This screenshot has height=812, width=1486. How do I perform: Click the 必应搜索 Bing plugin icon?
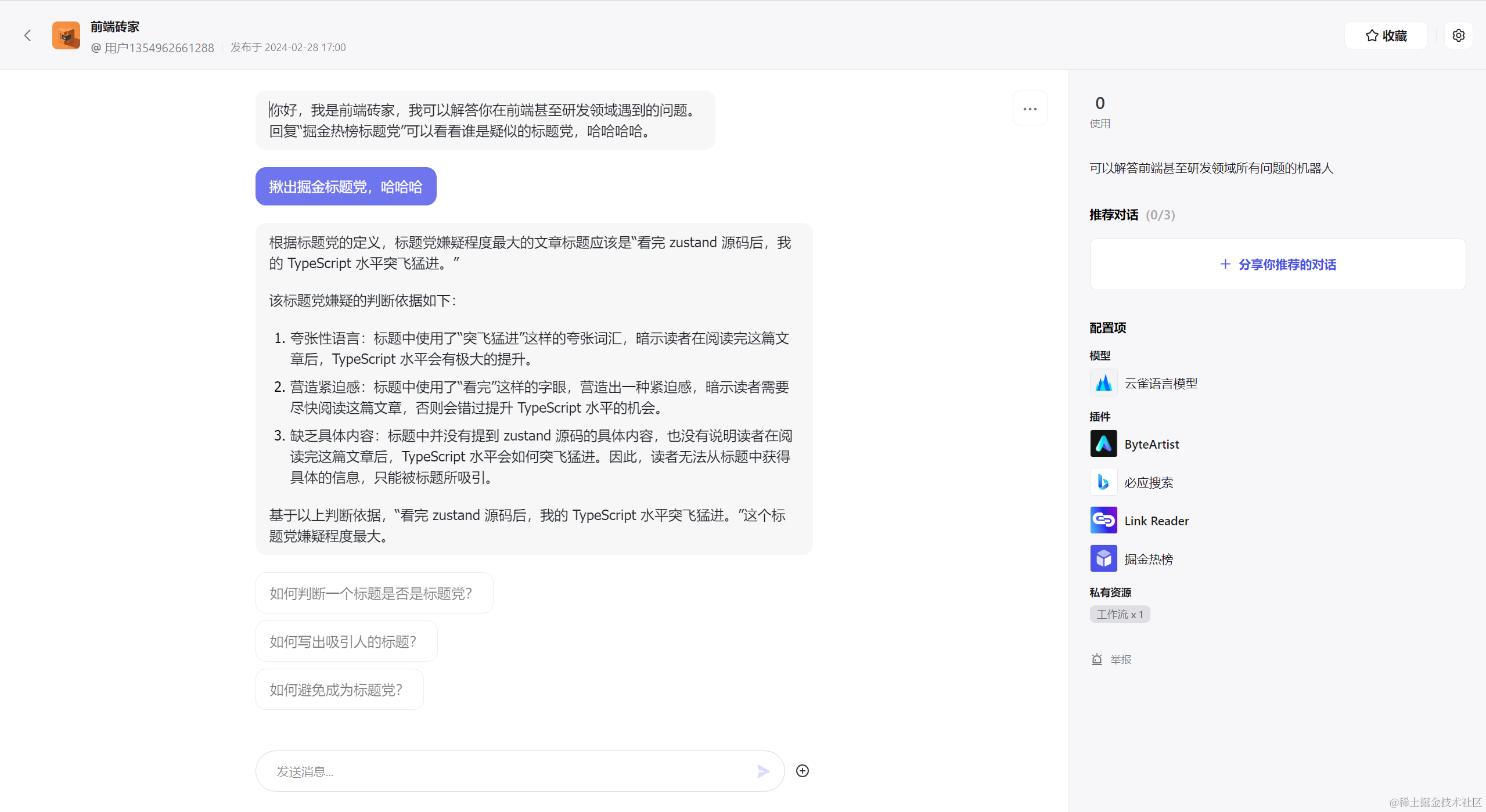tap(1103, 482)
